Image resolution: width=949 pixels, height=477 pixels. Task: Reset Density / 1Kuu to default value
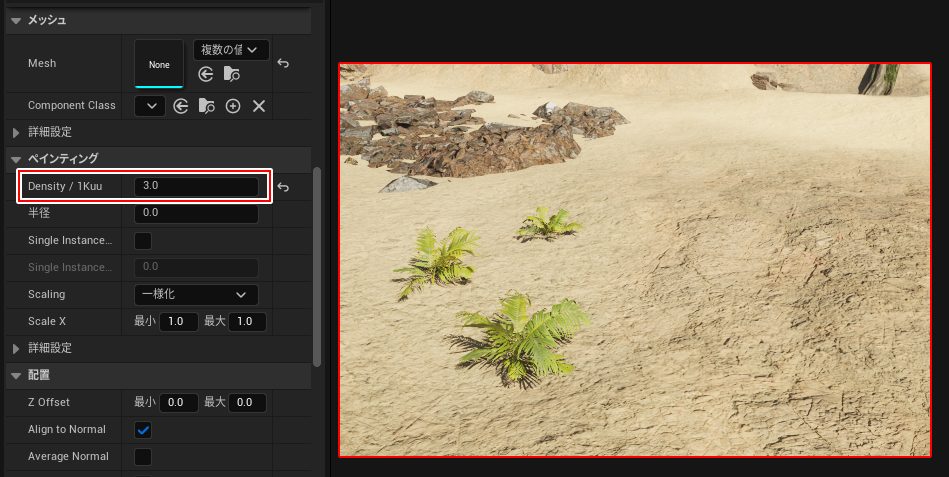[x=283, y=187]
